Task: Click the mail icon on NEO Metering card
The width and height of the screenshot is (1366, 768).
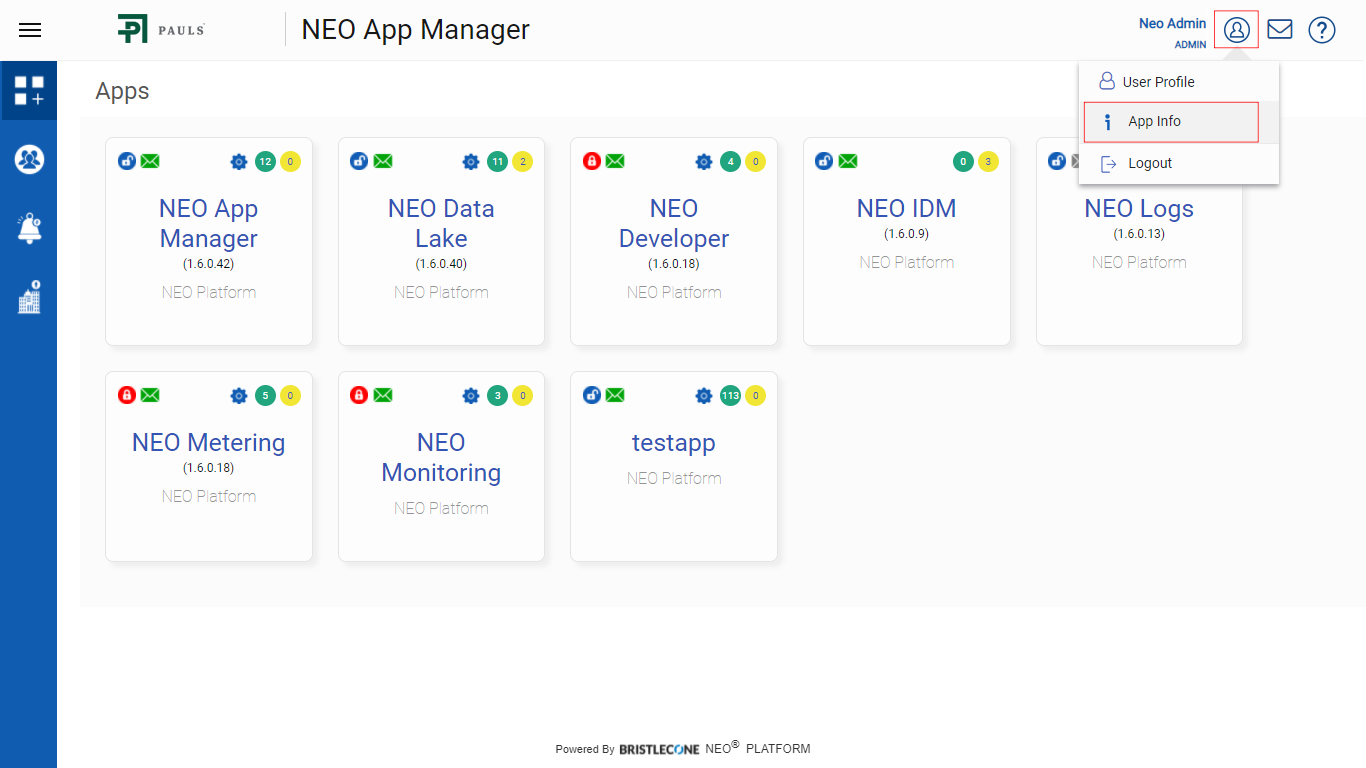Action: (150, 395)
